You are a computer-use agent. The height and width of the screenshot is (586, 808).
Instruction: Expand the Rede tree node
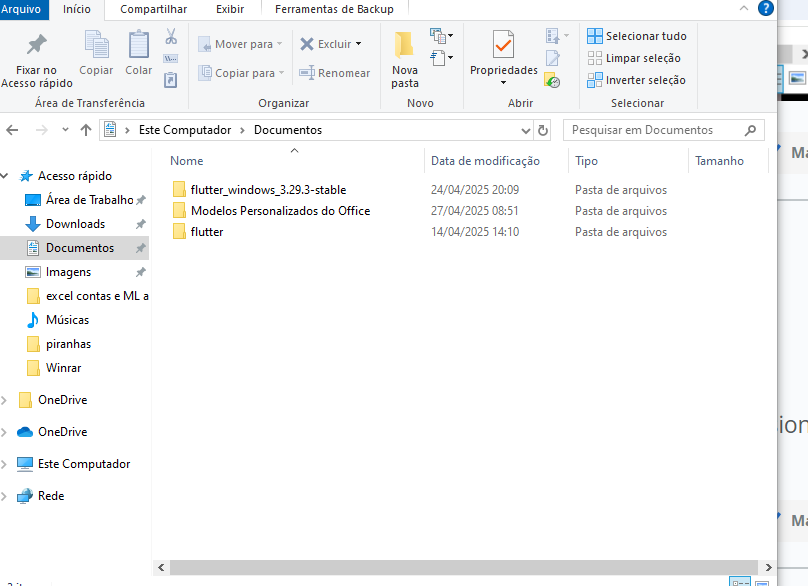(4, 496)
